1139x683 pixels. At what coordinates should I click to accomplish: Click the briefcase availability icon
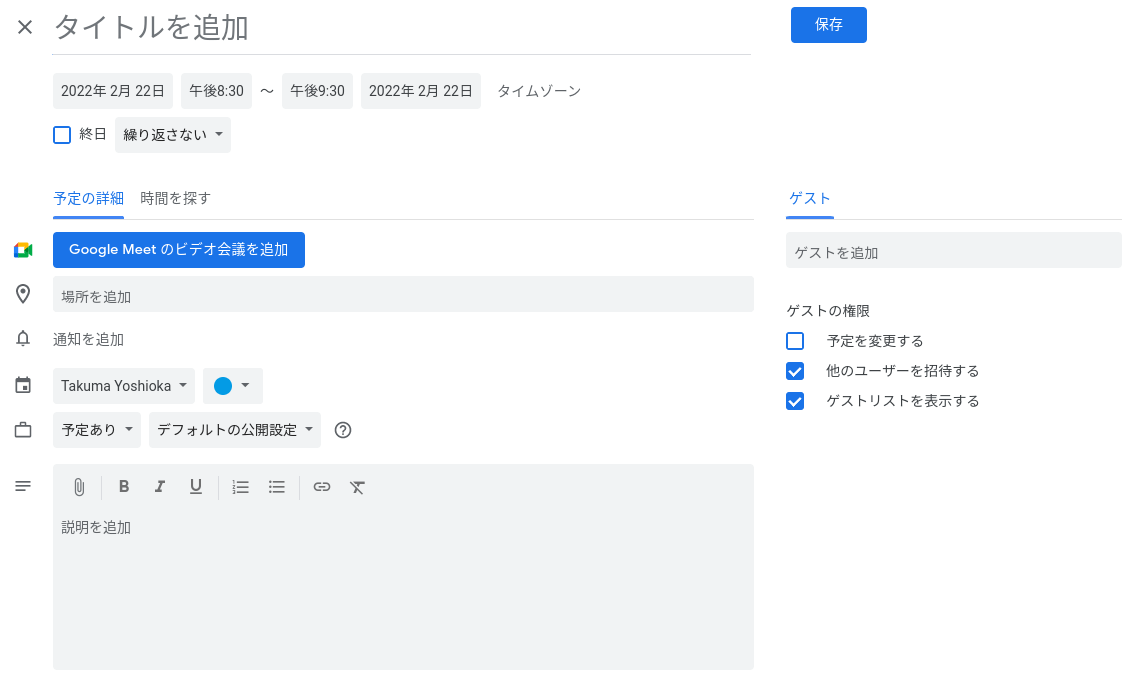pos(23,429)
